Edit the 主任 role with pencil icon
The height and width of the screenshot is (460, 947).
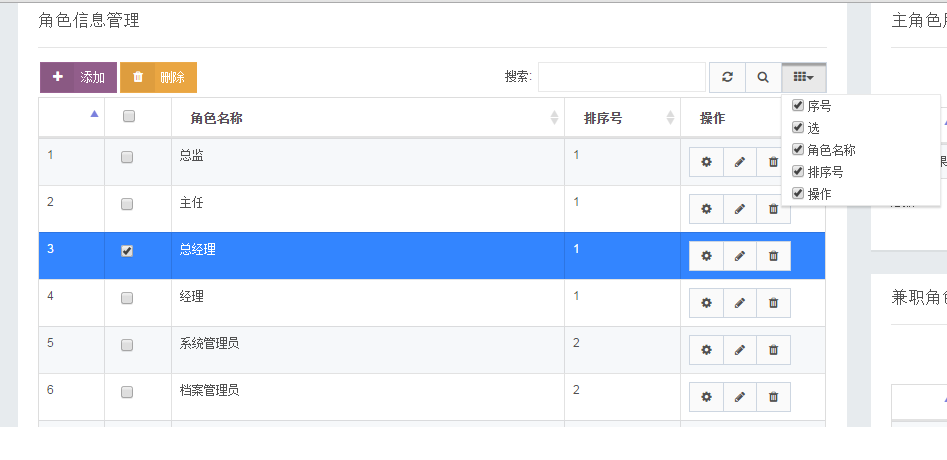tap(740, 209)
